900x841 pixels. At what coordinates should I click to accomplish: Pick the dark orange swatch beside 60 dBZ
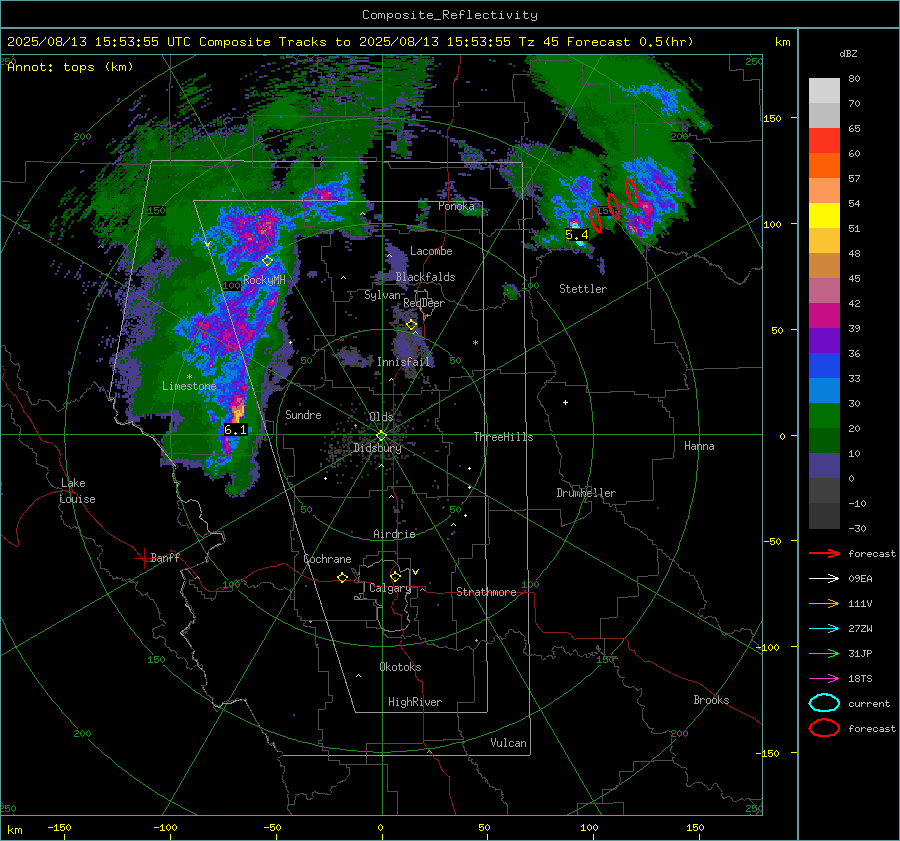pos(824,165)
